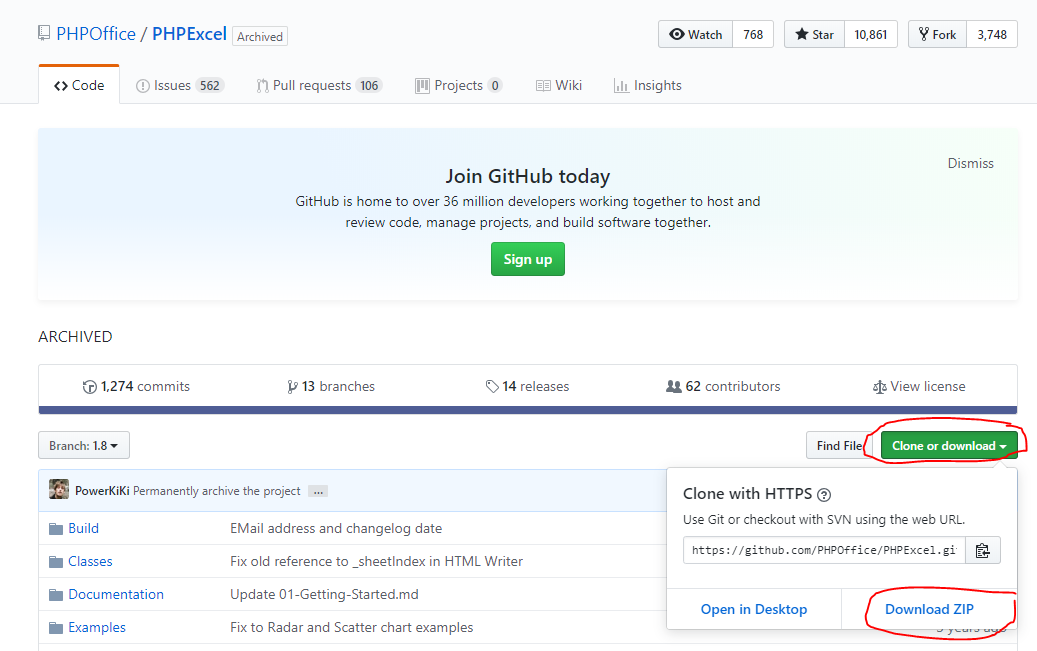Click the ARCHIVED description text
Screen dimensions: 1037x651
coord(75,337)
